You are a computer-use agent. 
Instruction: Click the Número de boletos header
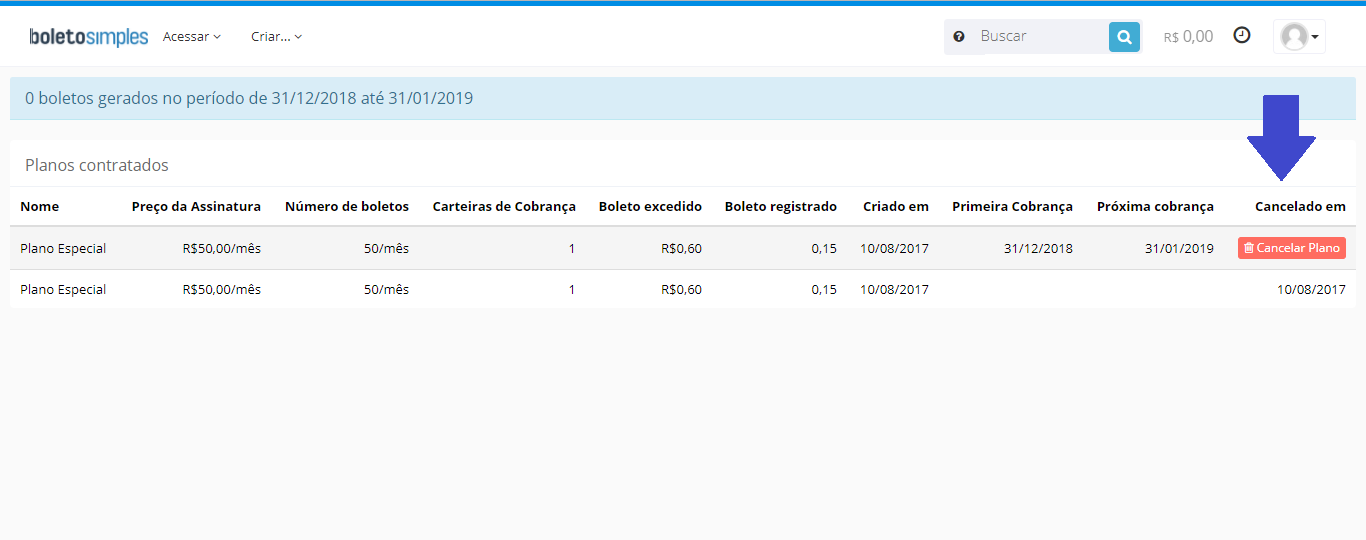[x=347, y=207]
